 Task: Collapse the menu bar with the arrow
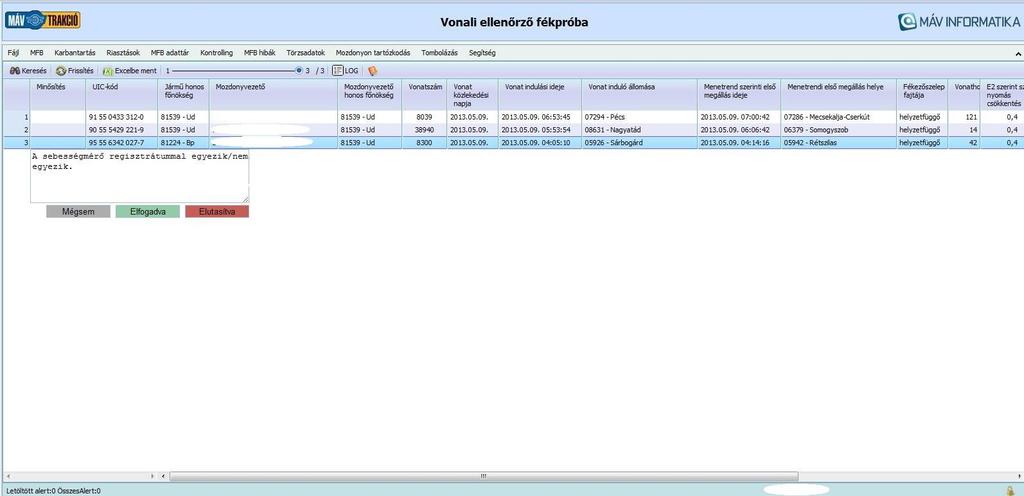[x=1017, y=53]
